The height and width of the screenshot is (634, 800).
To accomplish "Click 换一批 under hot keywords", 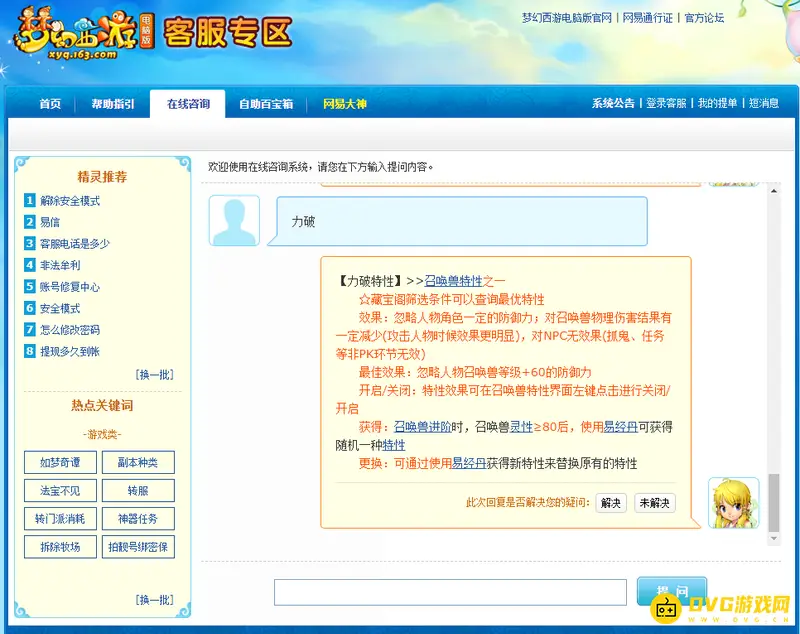I will coord(155,600).
